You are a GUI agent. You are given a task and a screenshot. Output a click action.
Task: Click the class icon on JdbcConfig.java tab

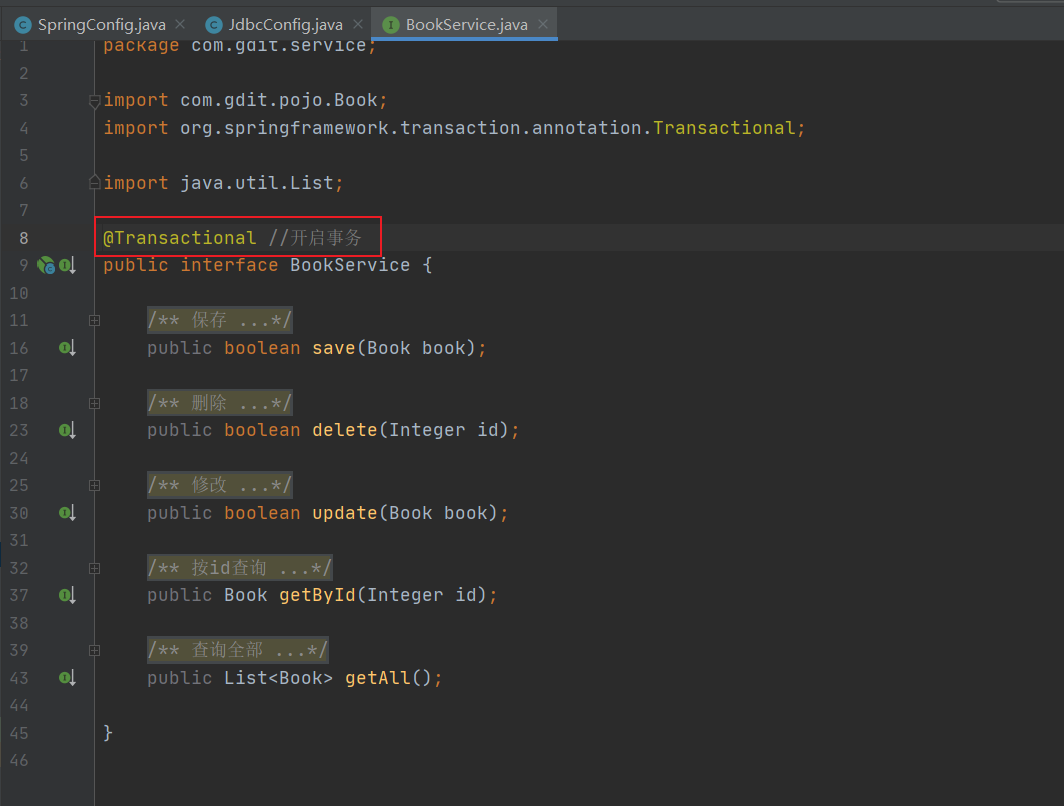(214, 25)
